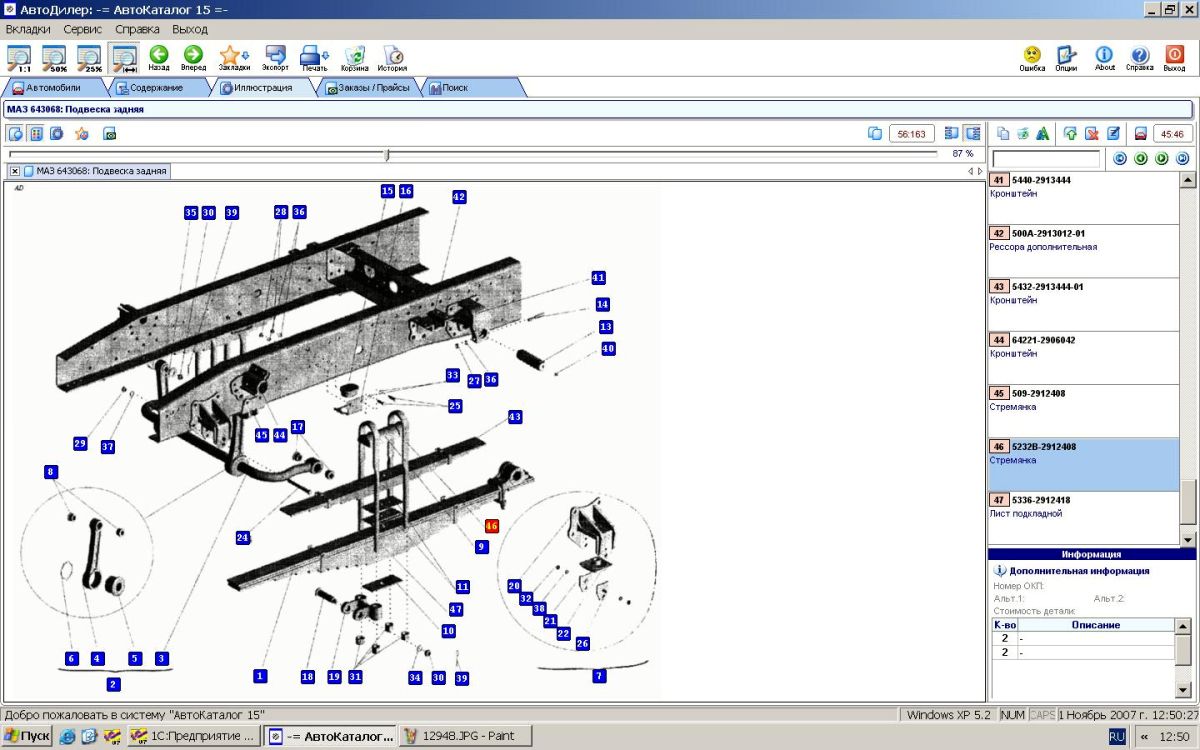The width and height of the screenshot is (1200, 750).
Task: Jump to last part with blue arrow
Action: [x=1183, y=158]
